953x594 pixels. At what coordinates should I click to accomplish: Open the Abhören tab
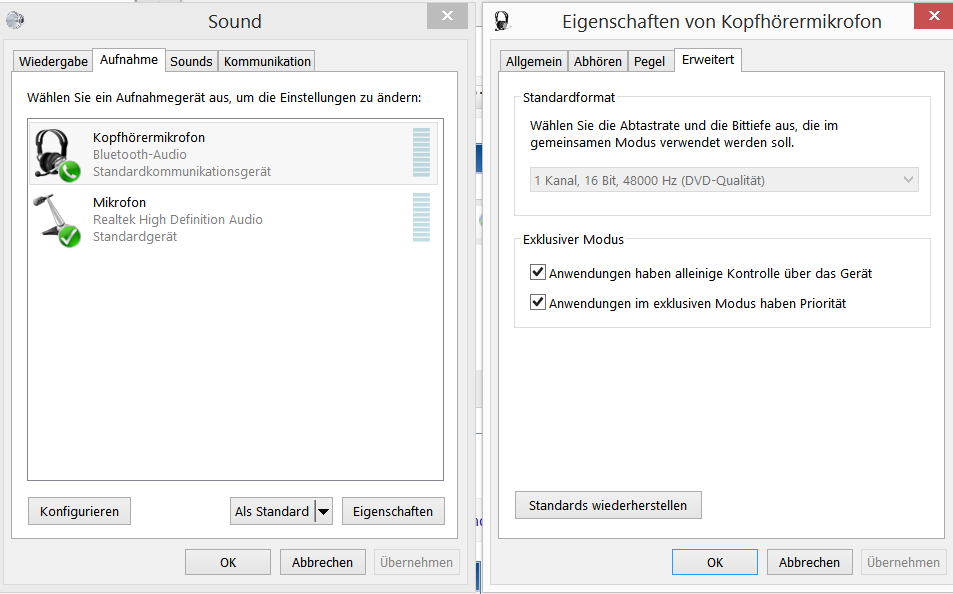click(x=598, y=61)
